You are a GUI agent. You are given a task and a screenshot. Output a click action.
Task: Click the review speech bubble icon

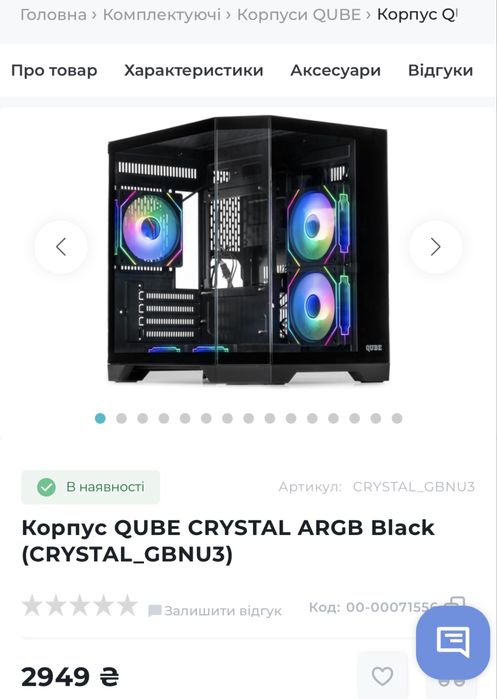(x=154, y=610)
